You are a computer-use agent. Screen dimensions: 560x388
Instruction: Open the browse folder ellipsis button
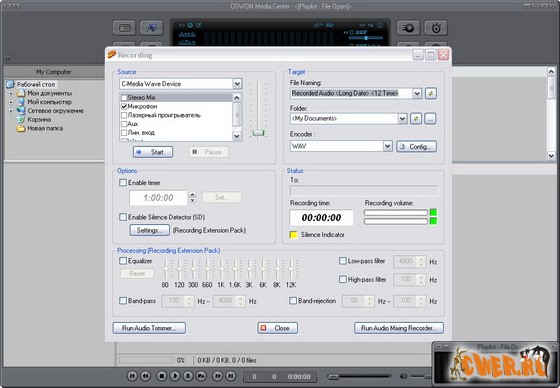click(430, 119)
